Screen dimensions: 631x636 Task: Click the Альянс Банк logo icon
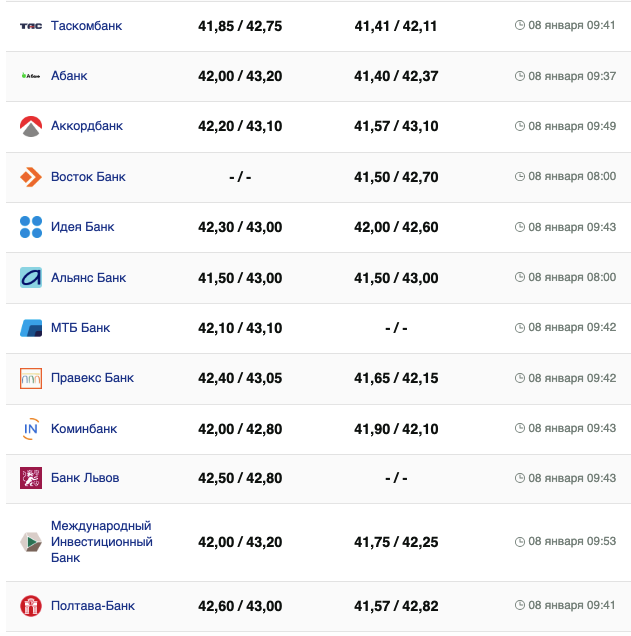(x=31, y=277)
